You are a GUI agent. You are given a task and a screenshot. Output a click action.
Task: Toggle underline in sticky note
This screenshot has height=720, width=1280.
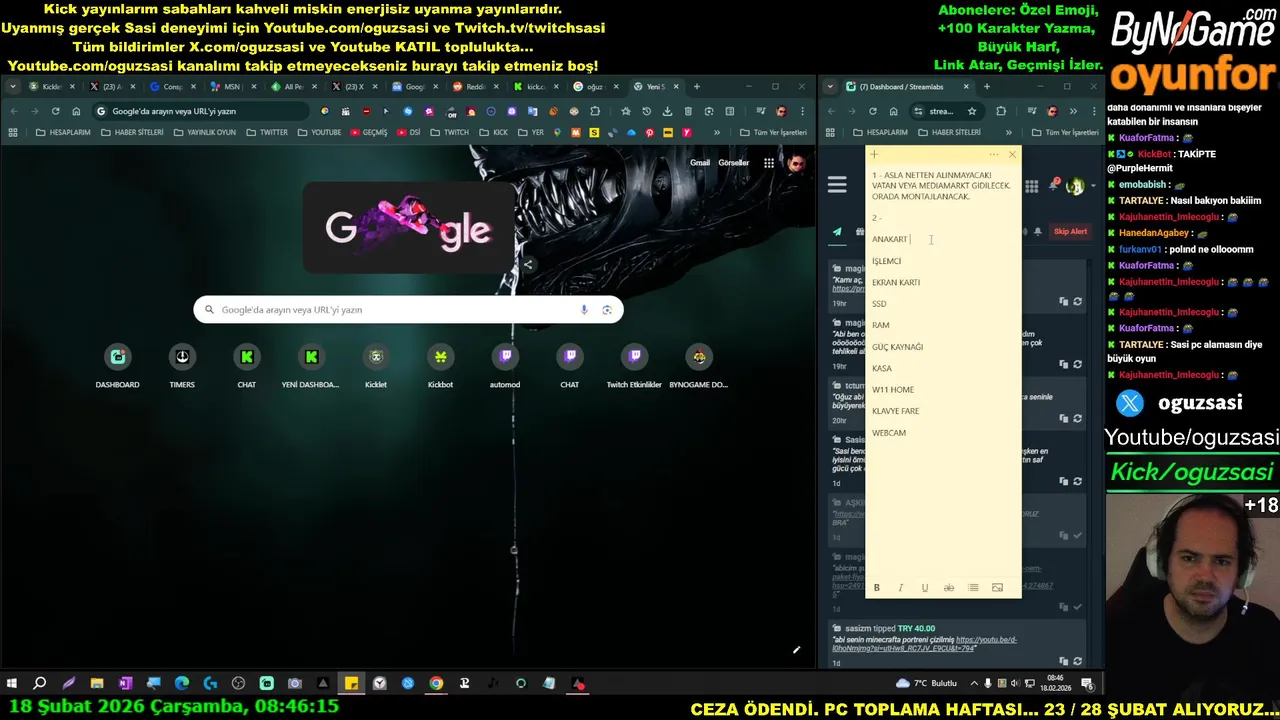click(x=925, y=588)
